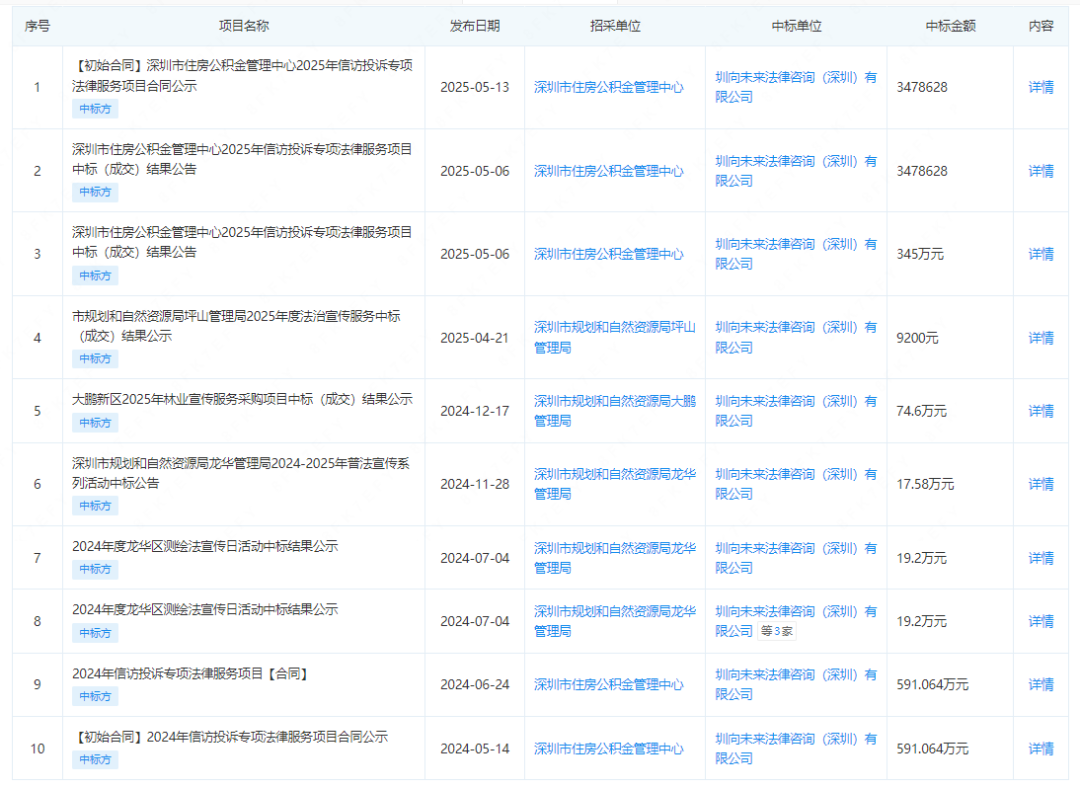Open 详情 for the 9200元 bid row
The image size is (1080, 788).
[1040, 338]
